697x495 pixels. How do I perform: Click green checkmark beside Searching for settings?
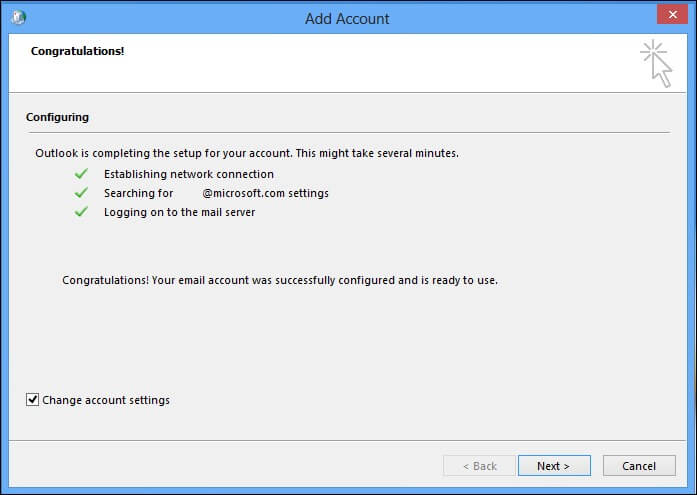[81, 192]
